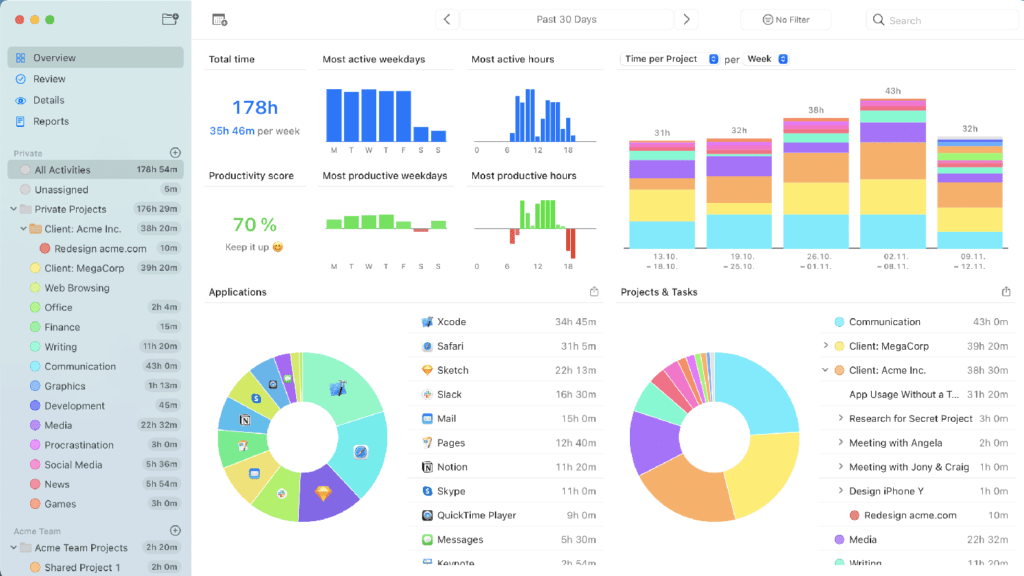1024x576 pixels.
Task: Expand the Client: MegaCorp row in Projects
Action: pyautogui.click(x=826, y=346)
